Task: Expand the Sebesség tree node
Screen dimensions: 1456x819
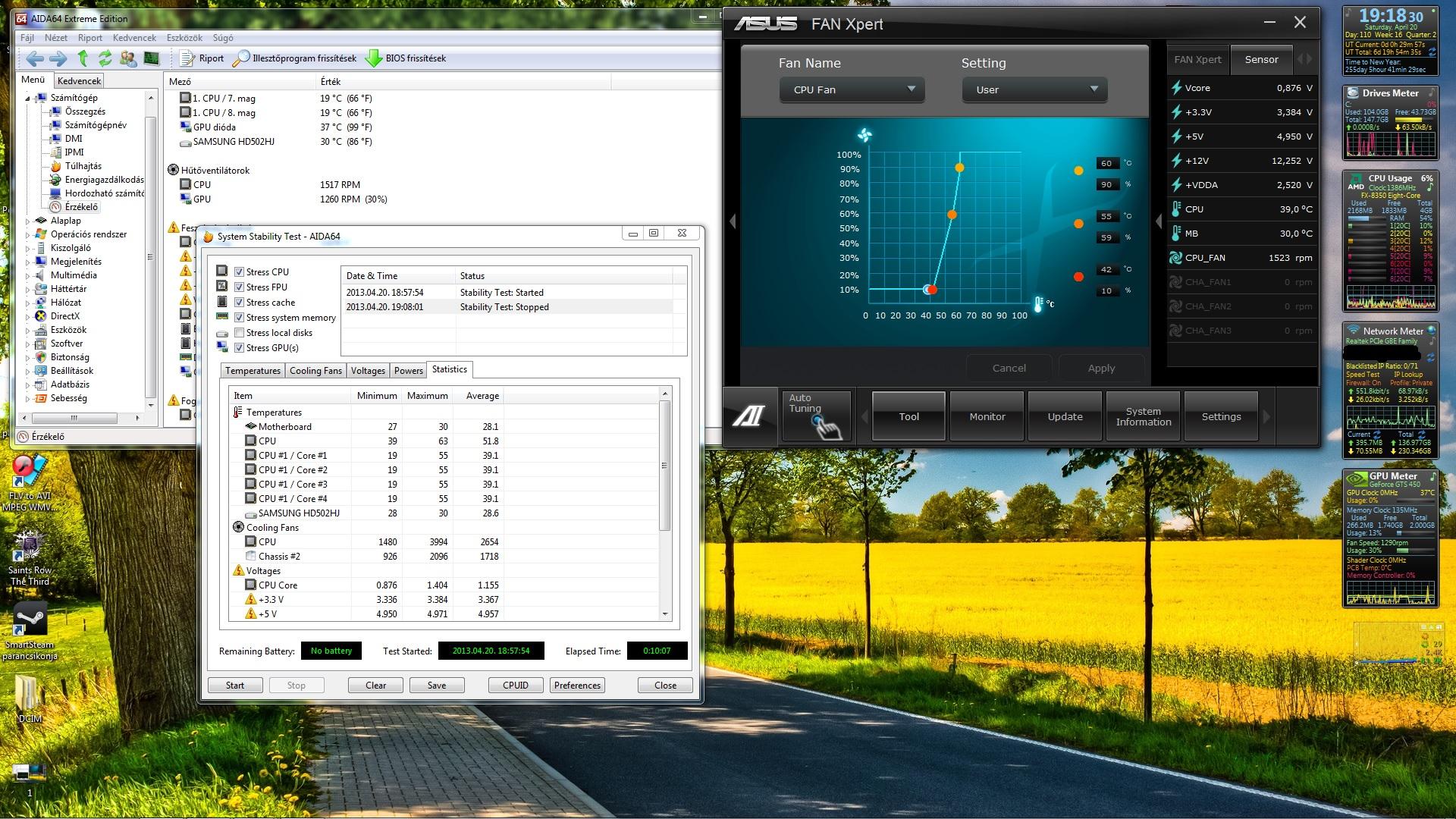Action: click(28, 398)
